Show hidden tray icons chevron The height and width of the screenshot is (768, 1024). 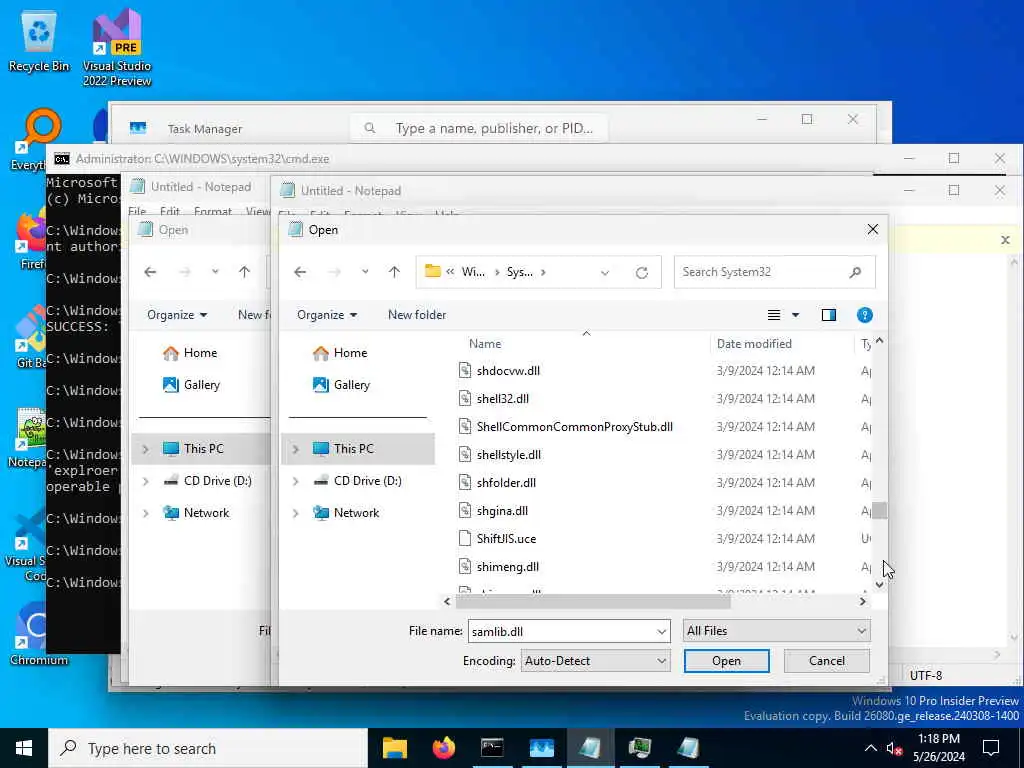click(871, 748)
